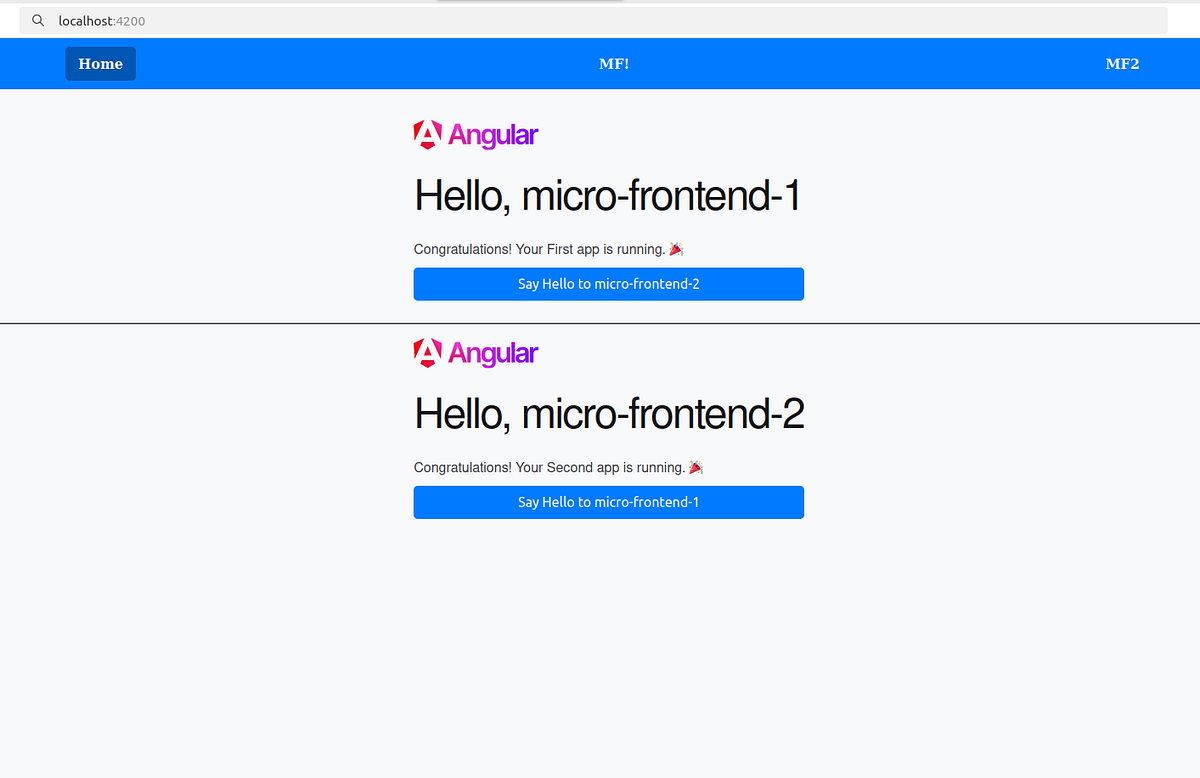Click the Angular shield logo above micro-frontend-1
The image size is (1200, 778).
(x=427, y=134)
